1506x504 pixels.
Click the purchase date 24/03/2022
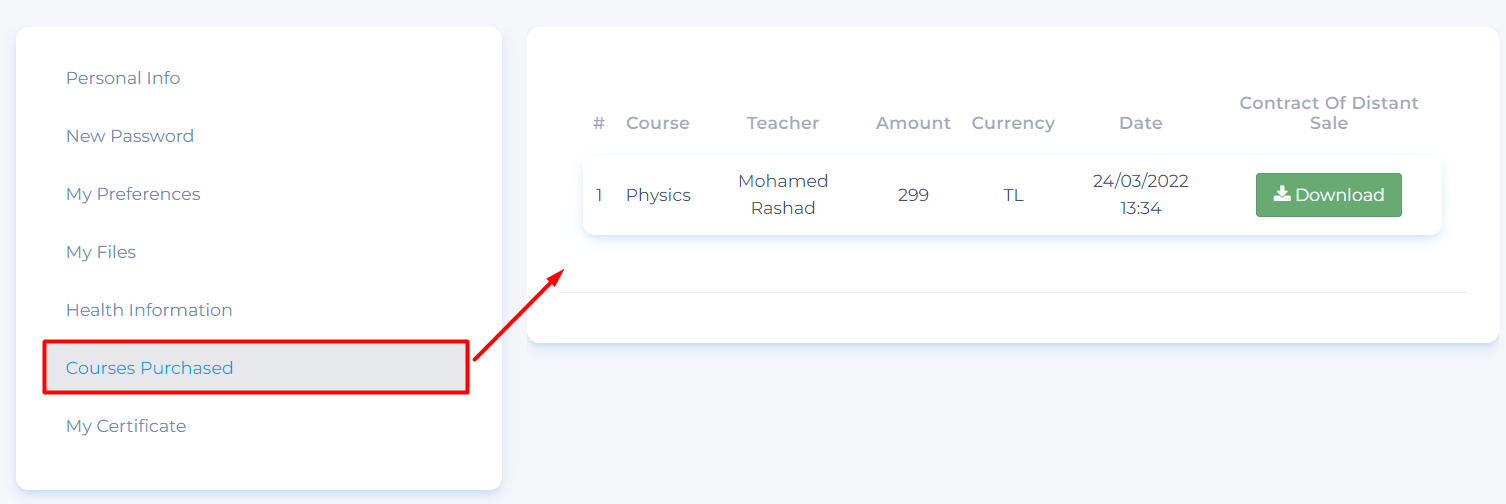(x=1141, y=182)
